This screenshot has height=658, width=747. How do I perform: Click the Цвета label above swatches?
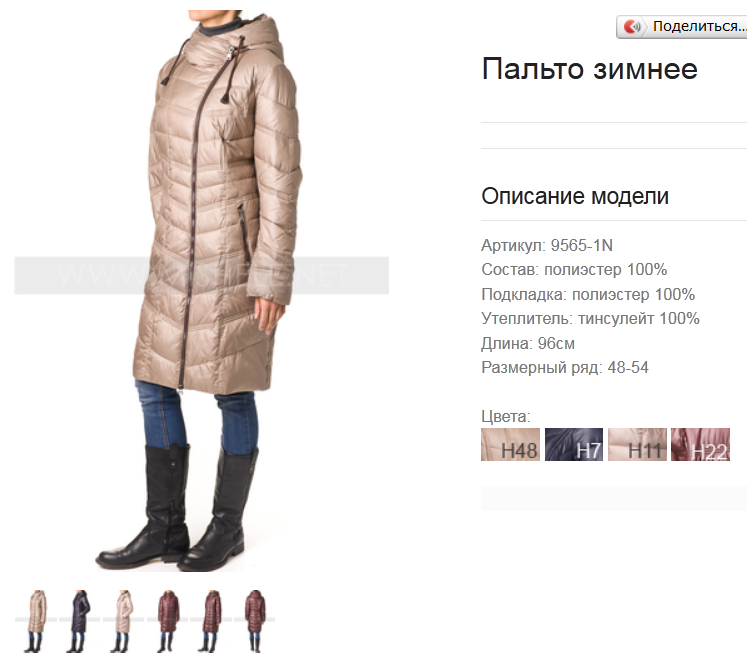tap(505, 416)
